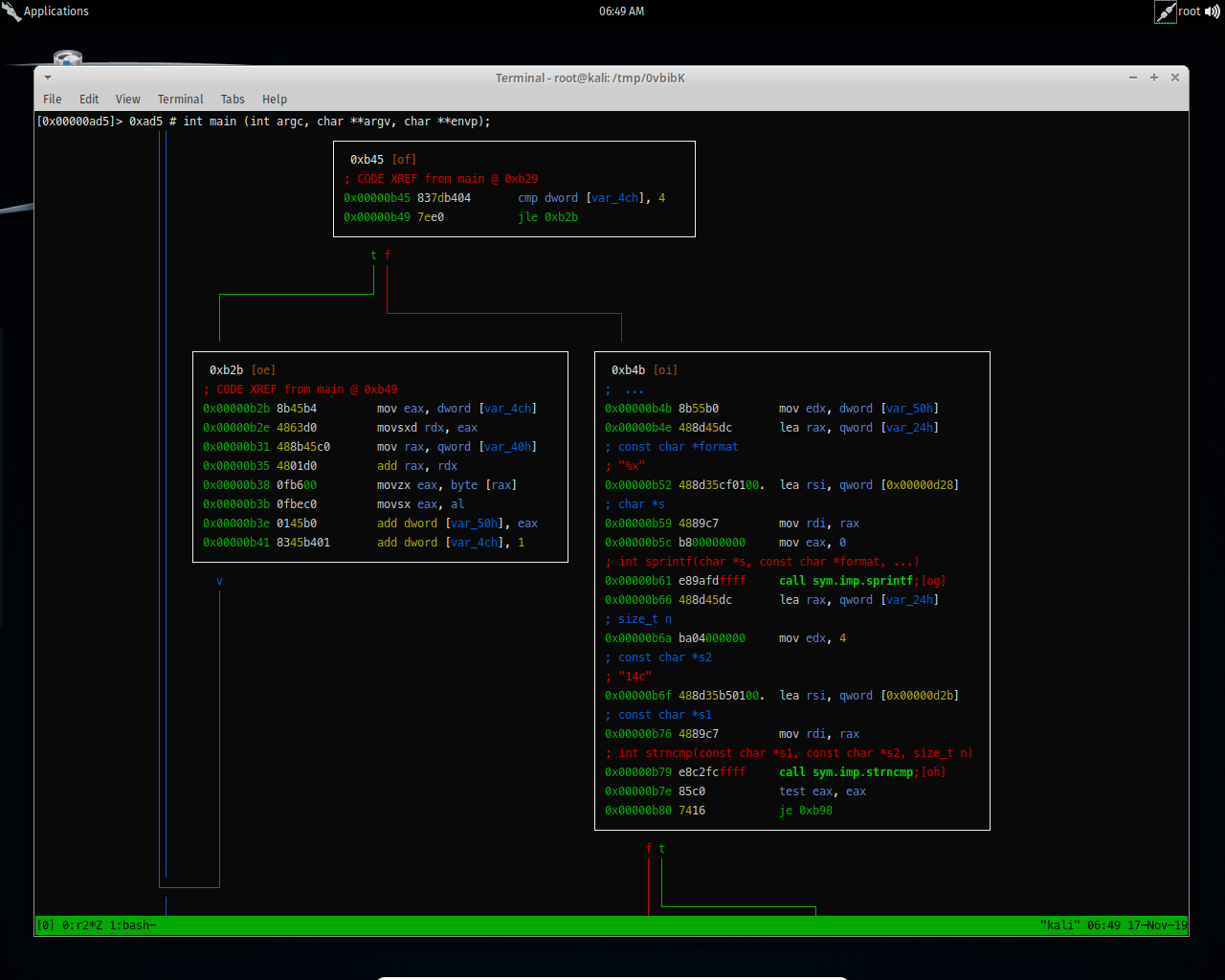The image size is (1225, 980).
Task: Click 'CODE XREF from main @ 0xb29' comment
Action: 441,179
